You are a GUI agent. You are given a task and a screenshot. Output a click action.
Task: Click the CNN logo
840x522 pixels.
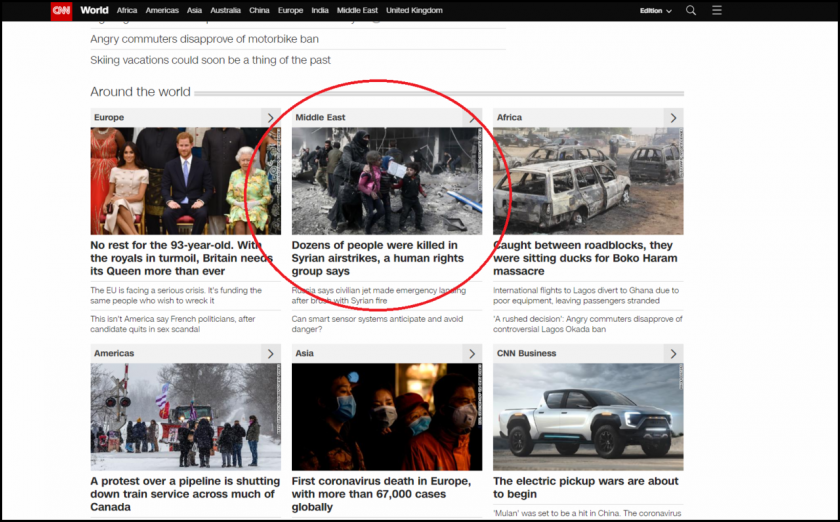pyautogui.click(x=61, y=10)
